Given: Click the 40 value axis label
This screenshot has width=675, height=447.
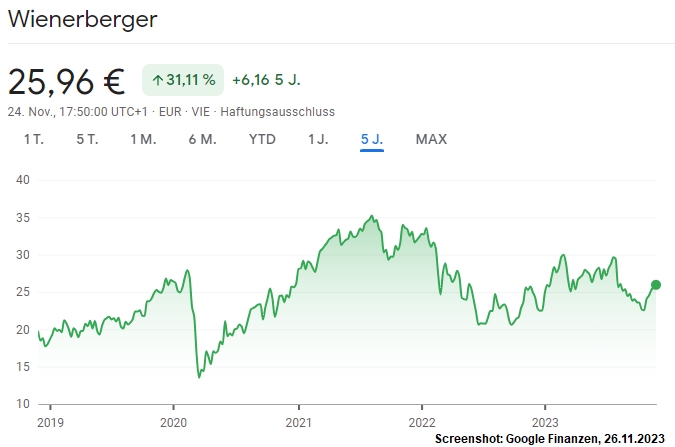Looking at the screenshot, I should pyautogui.click(x=23, y=180).
